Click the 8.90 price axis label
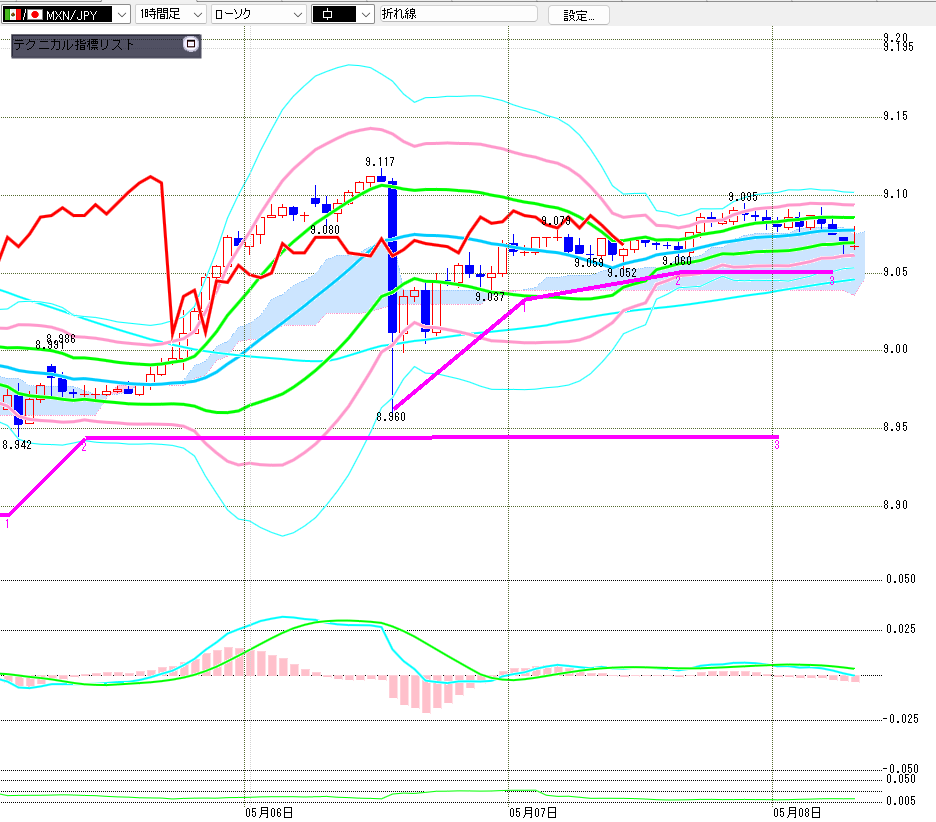The width and height of the screenshot is (936, 822). tap(895, 505)
